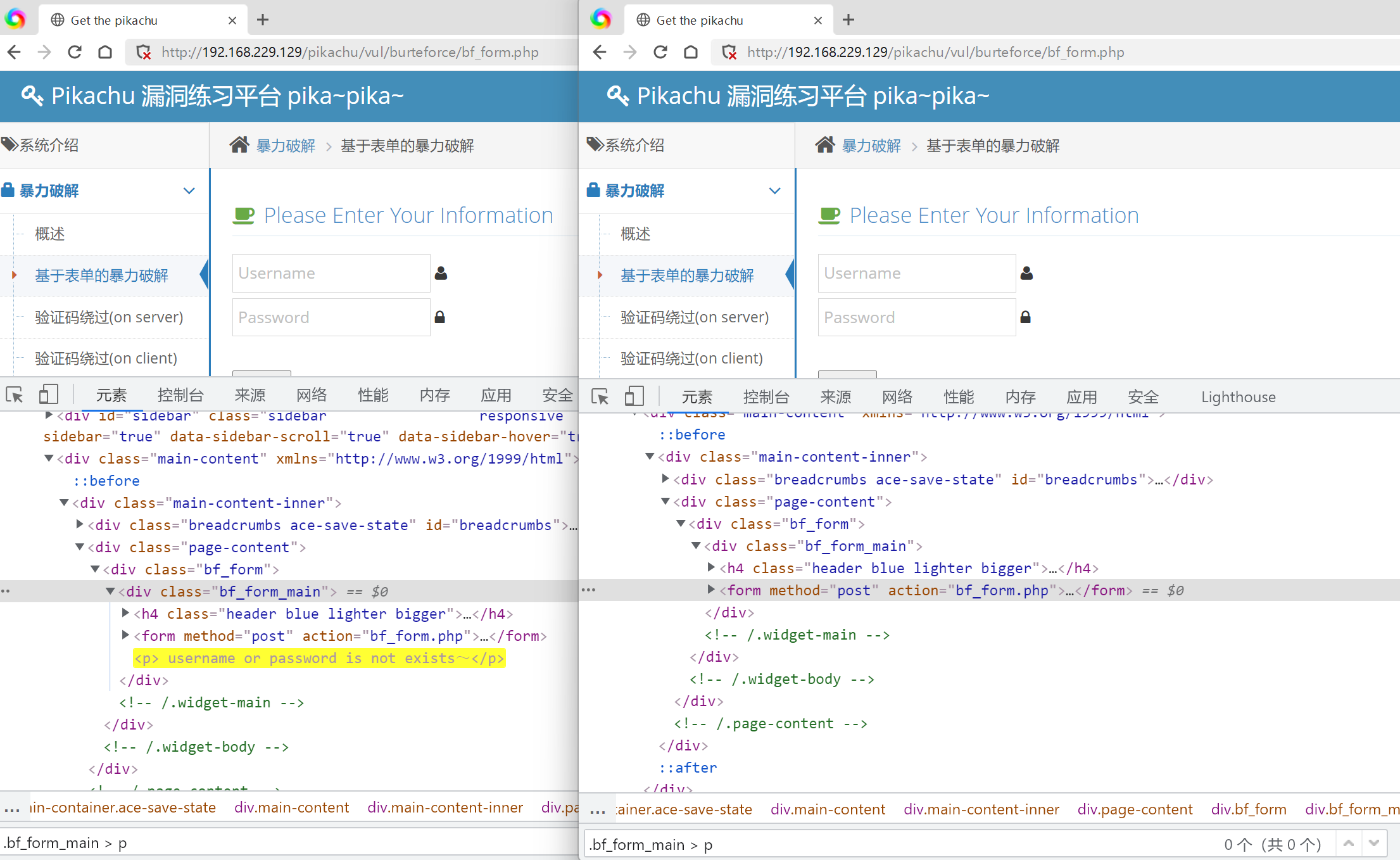Open 控制台 tab in left DevTools
This screenshot has height=860, width=1400.
click(180, 395)
